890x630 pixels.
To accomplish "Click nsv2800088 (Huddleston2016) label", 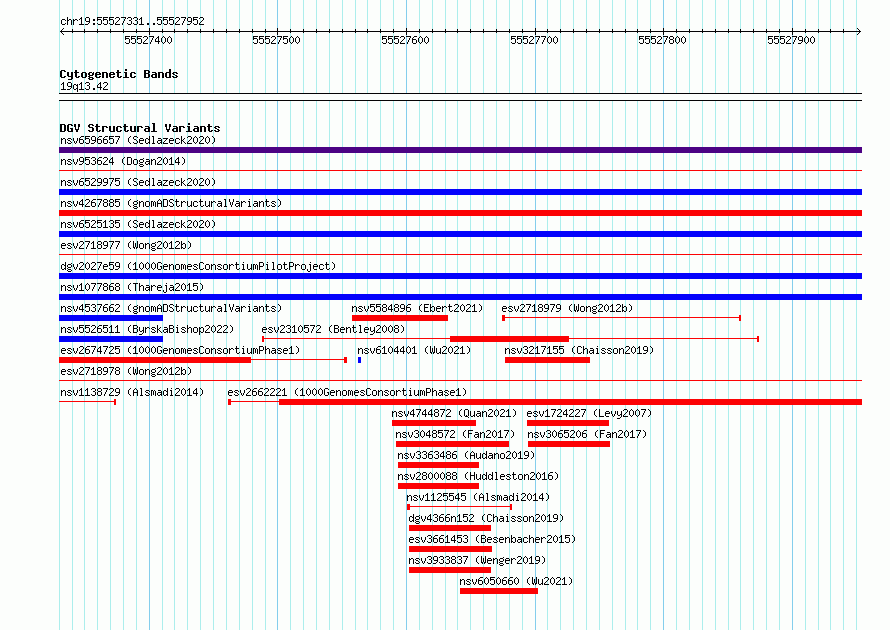I will click(478, 476).
